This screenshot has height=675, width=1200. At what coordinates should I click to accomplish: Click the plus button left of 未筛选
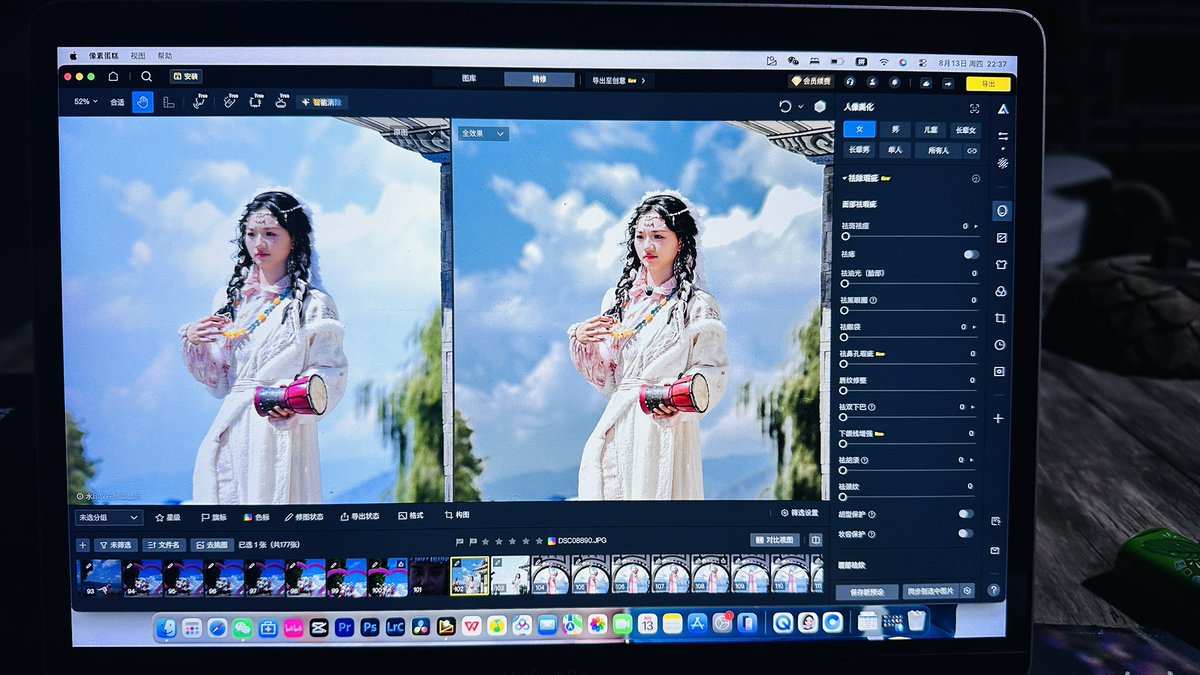[83, 545]
